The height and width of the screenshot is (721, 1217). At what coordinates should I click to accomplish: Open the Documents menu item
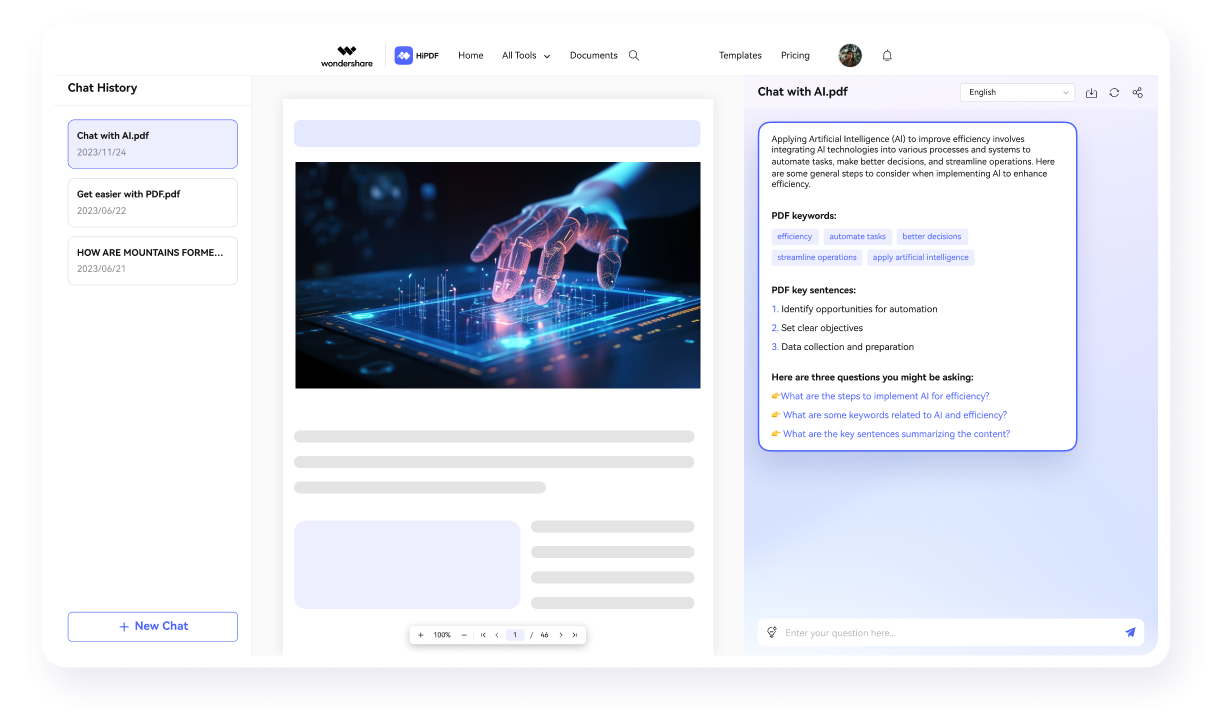click(593, 55)
